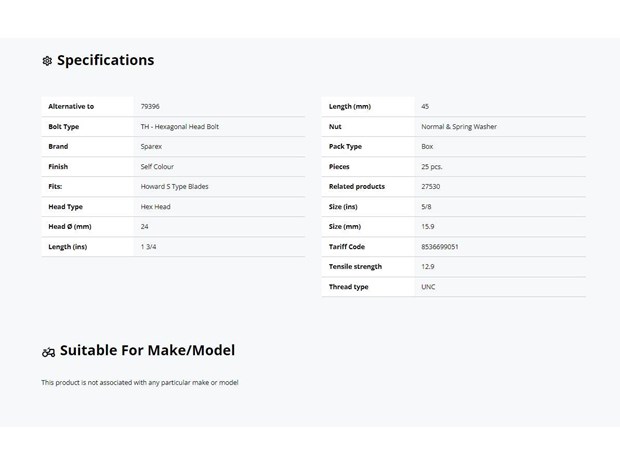Click the Pack Type row label
The width and height of the screenshot is (620, 465).
[345, 146]
